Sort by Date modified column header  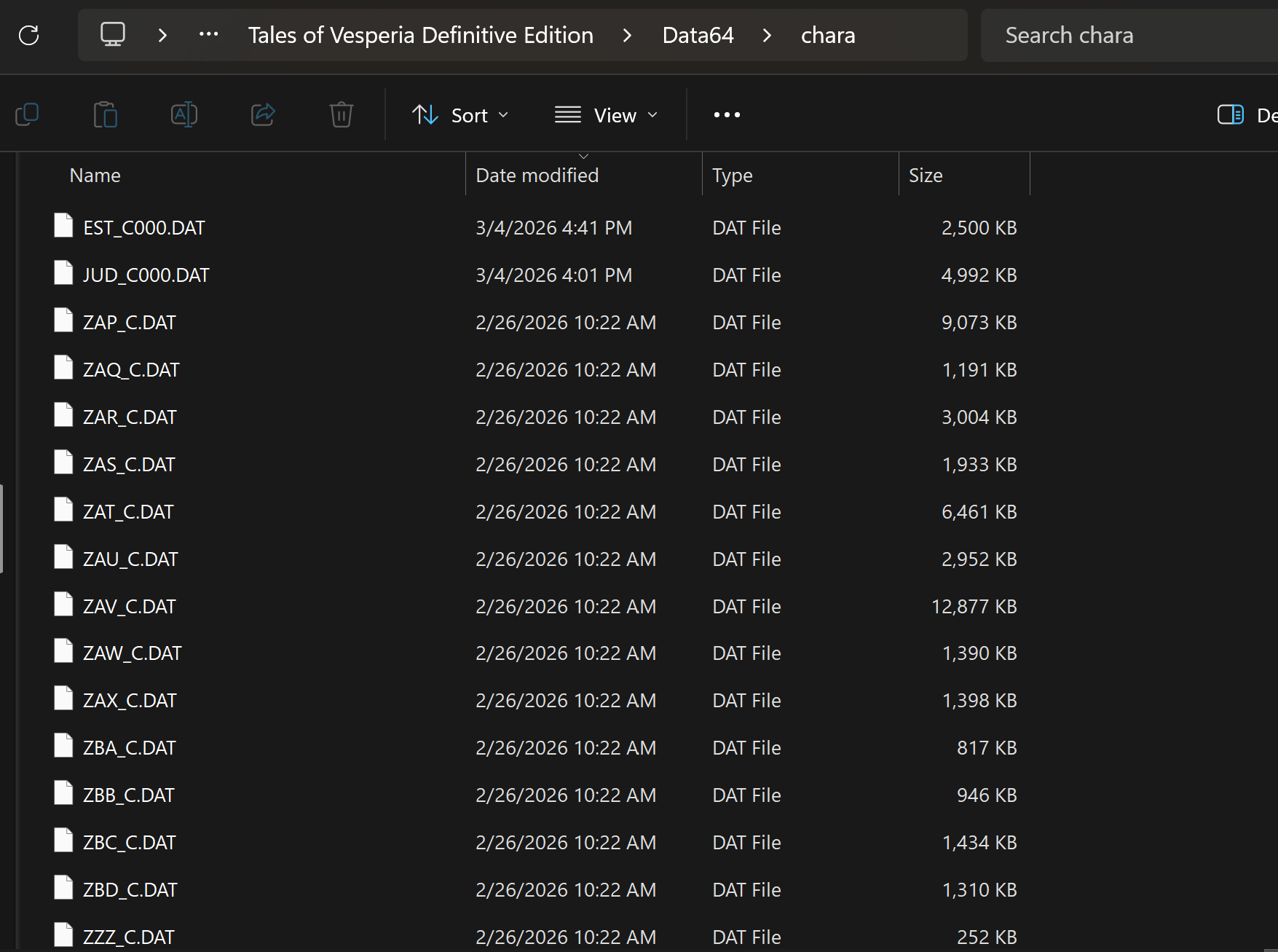[537, 176]
